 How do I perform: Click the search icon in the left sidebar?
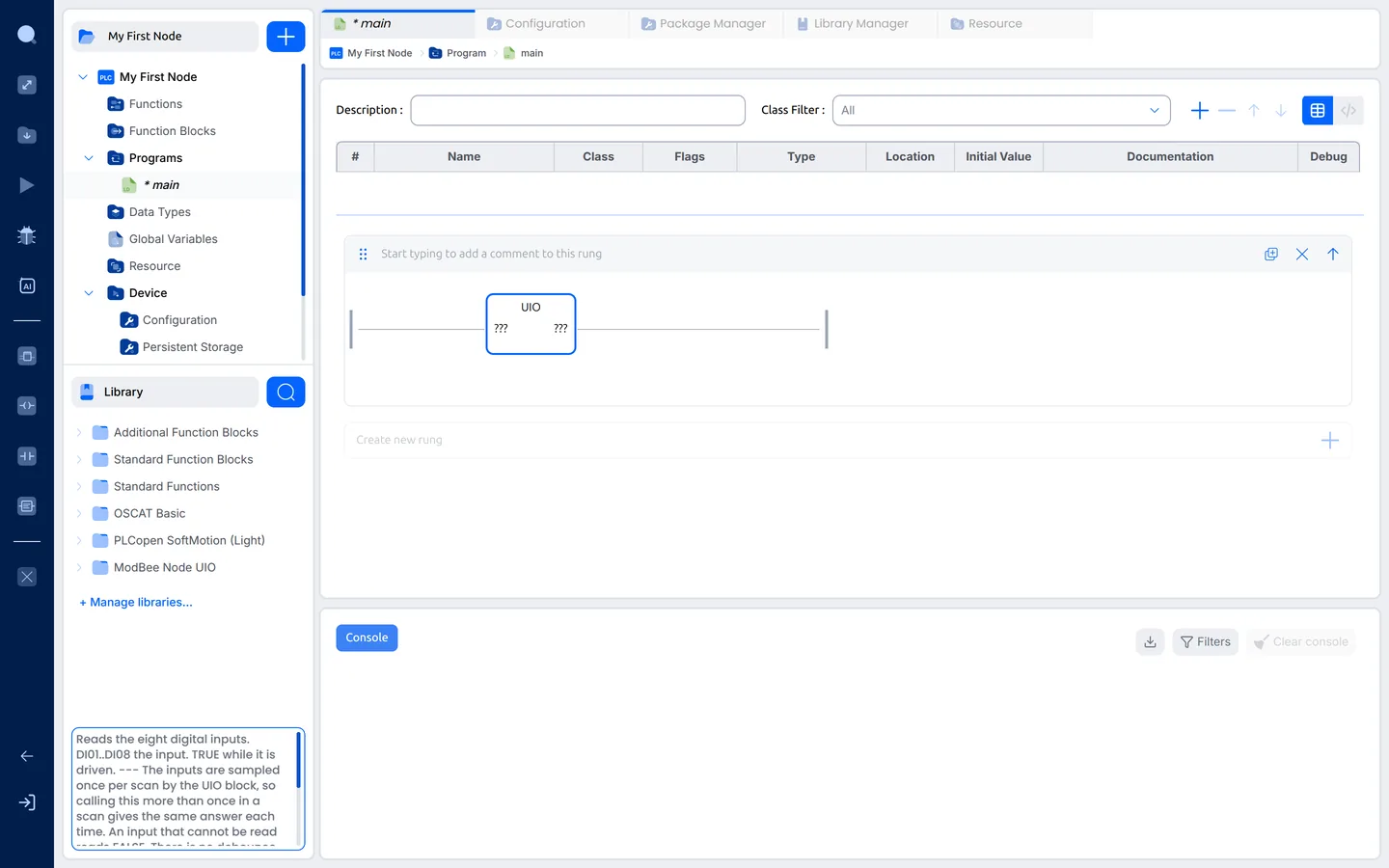click(x=27, y=35)
